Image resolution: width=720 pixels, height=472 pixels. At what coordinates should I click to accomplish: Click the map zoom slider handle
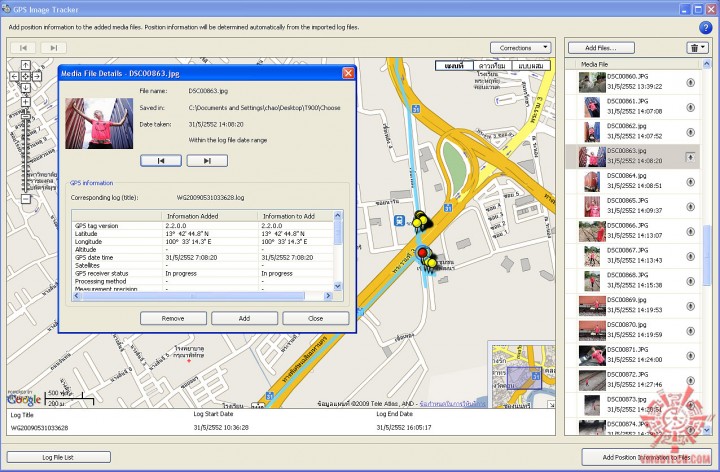[26, 117]
